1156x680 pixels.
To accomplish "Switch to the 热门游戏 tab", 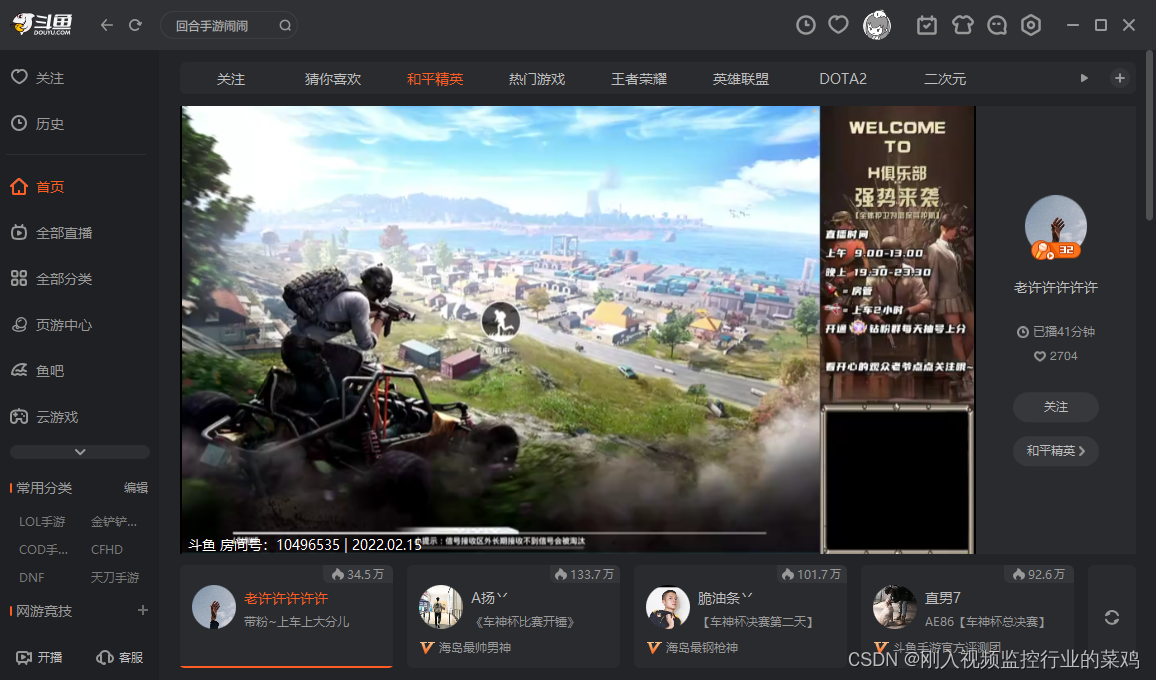I will 537,79.
